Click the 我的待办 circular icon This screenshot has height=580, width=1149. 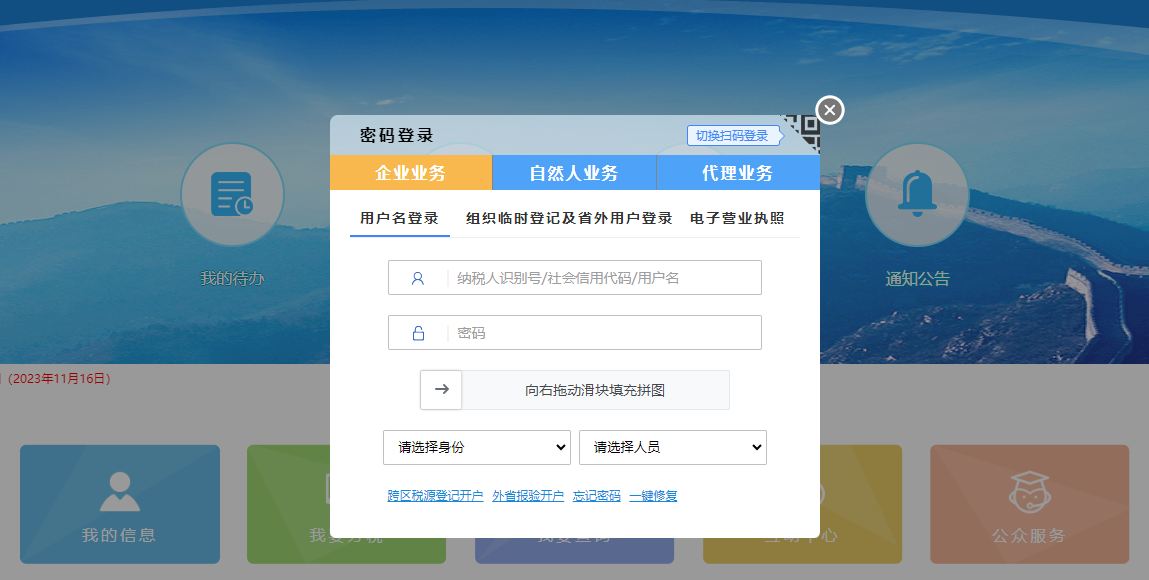point(232,195)
